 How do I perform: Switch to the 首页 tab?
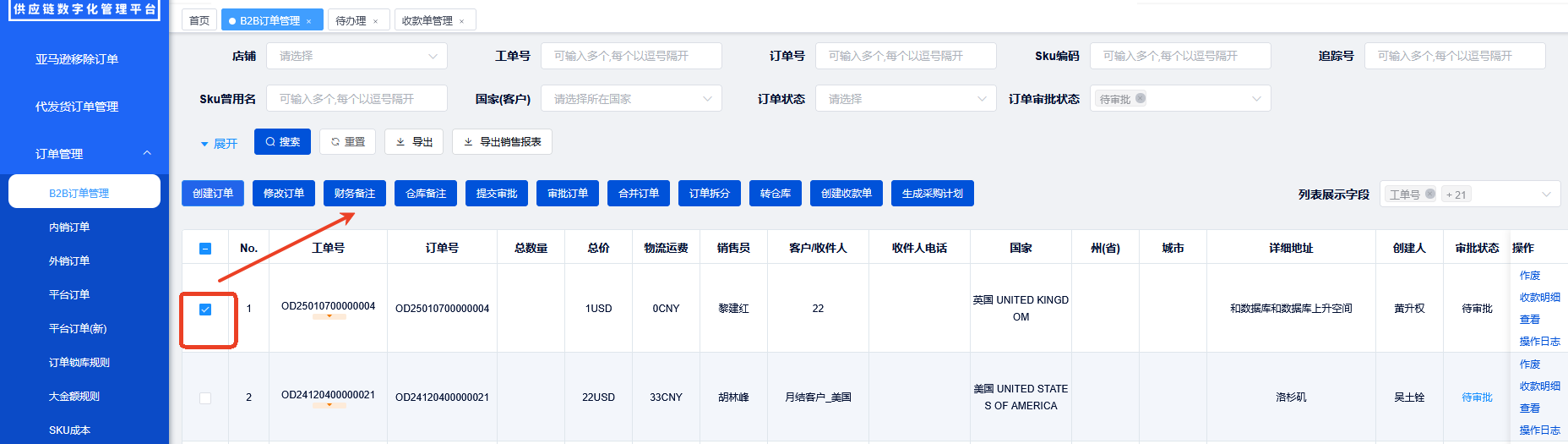tap(199, 20)
